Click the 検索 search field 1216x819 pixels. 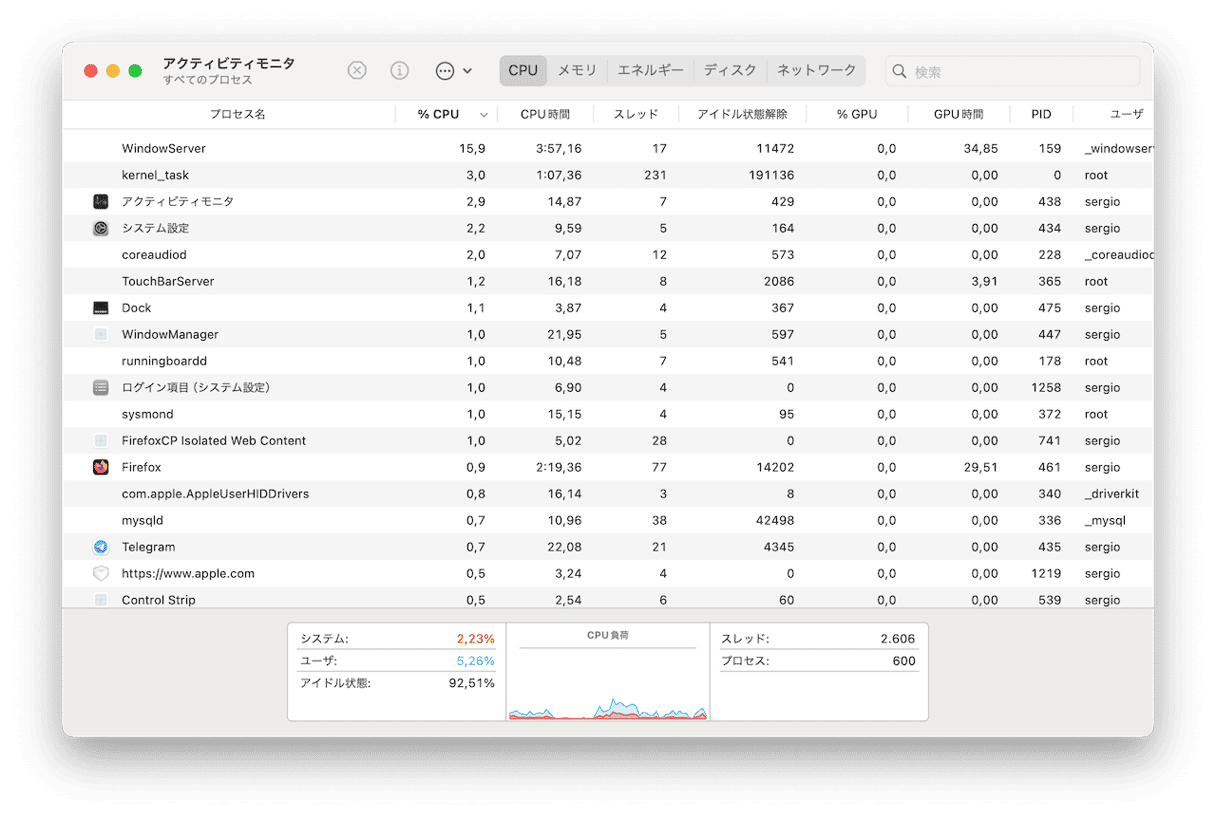[1022, 72]
